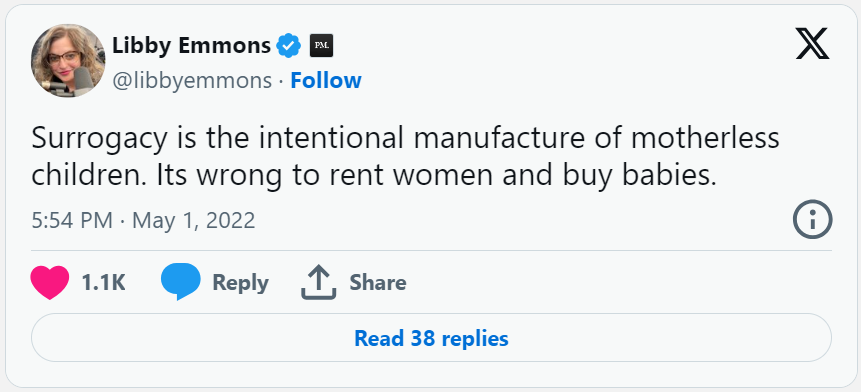Click the blue reply speech bubble icon
Image resolution: width=861 pixels, height=392 pixels.
(181, 282)
